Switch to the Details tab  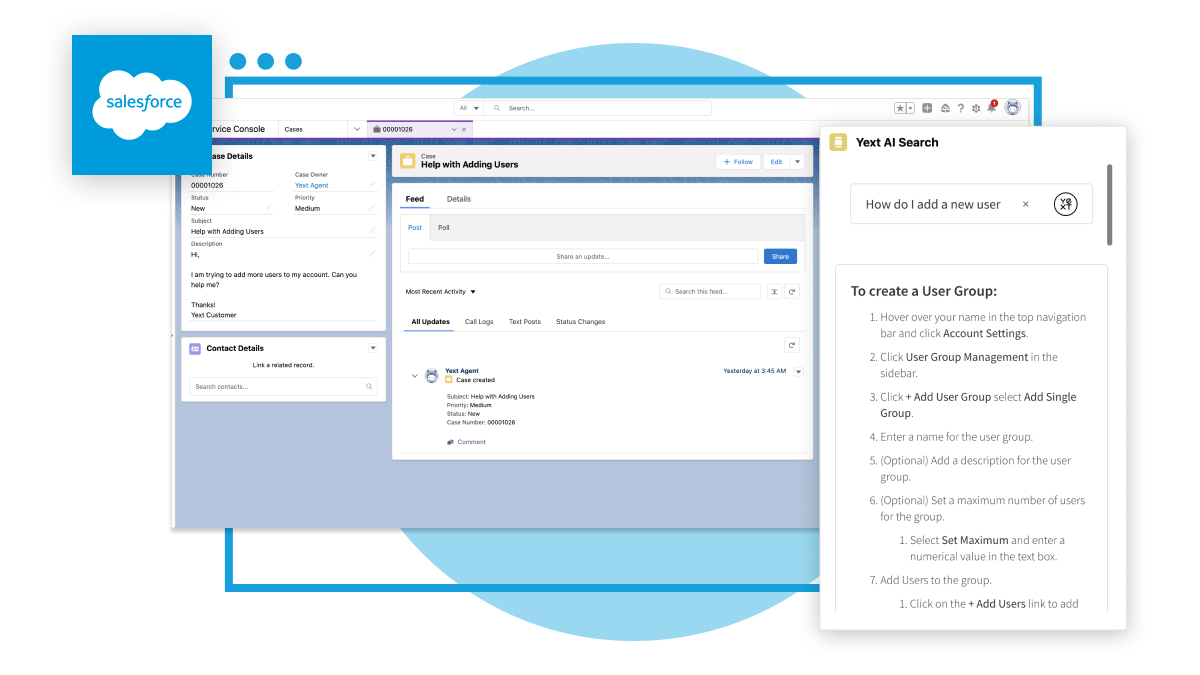(x=459, y=199)
